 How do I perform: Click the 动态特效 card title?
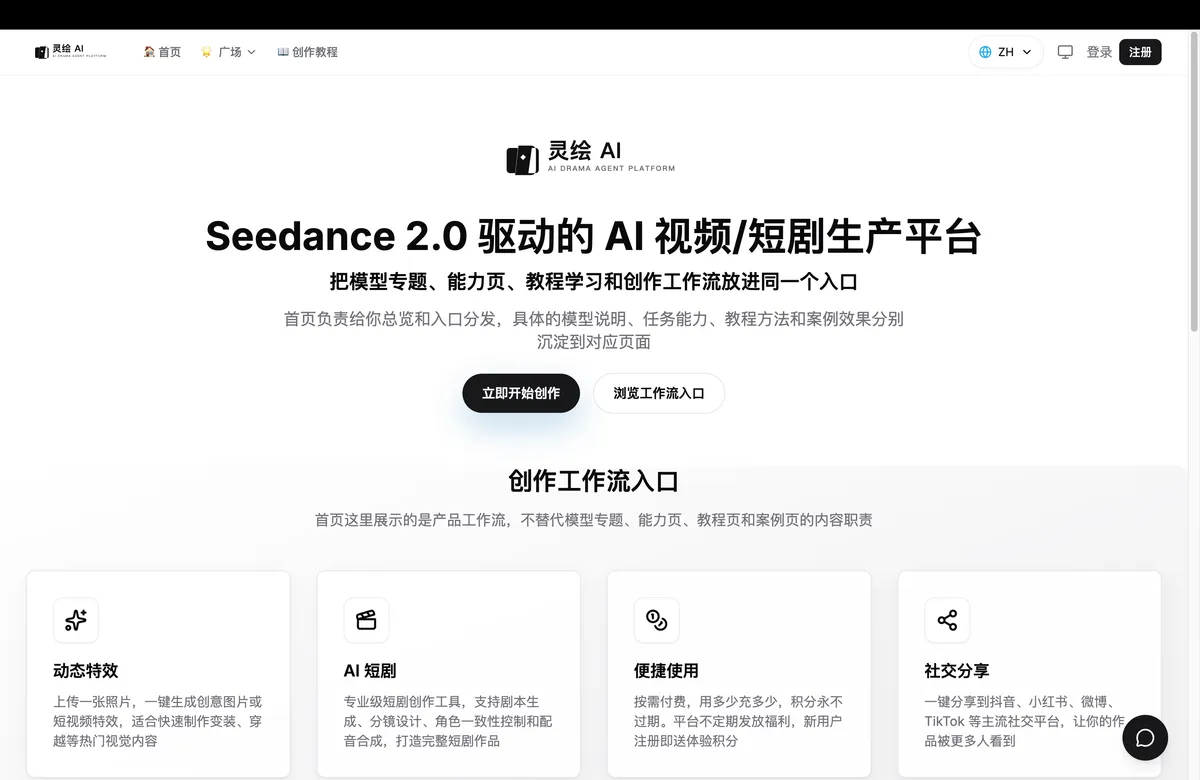coord(86,671)
